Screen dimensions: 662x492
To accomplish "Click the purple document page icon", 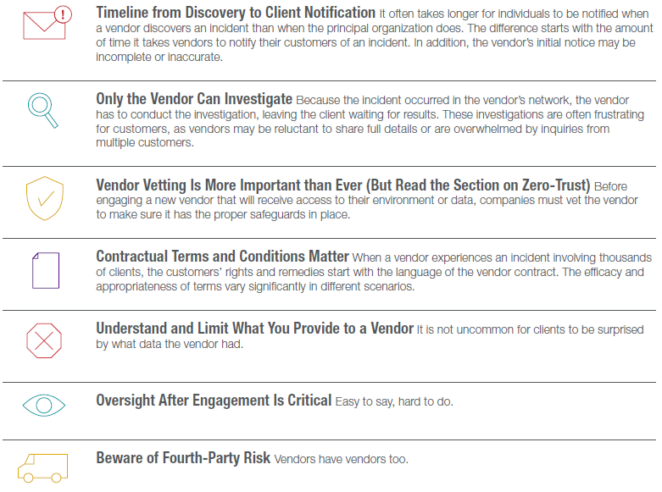I will (x=46, y=270).
